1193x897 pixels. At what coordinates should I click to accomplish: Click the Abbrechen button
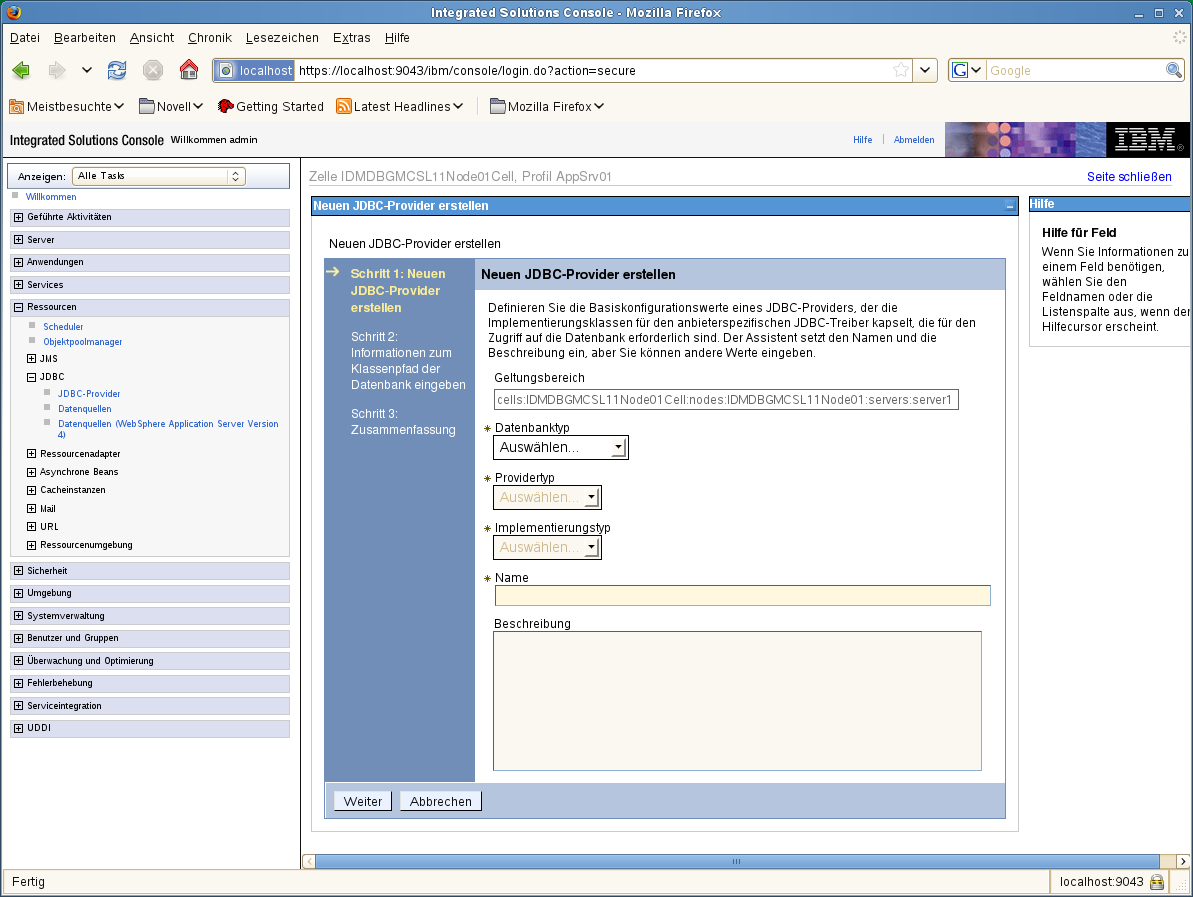[441, 801]
